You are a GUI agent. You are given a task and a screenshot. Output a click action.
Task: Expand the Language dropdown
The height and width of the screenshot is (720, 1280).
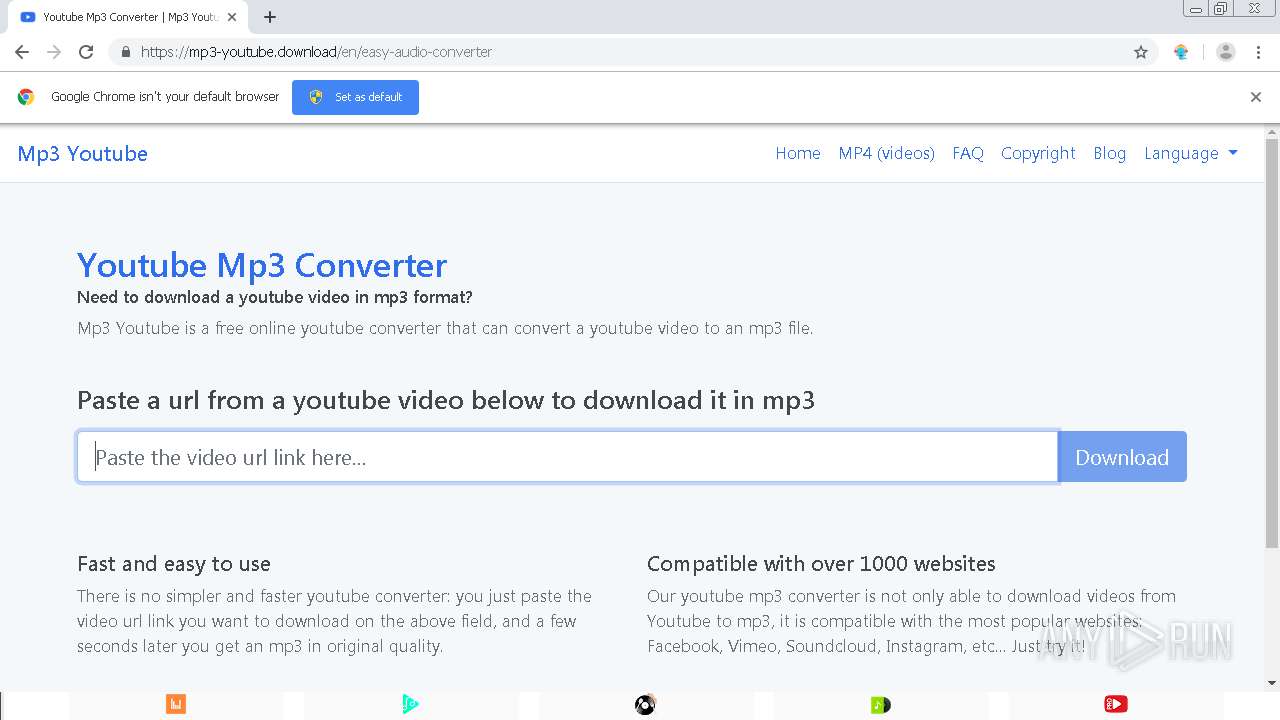1191,153
